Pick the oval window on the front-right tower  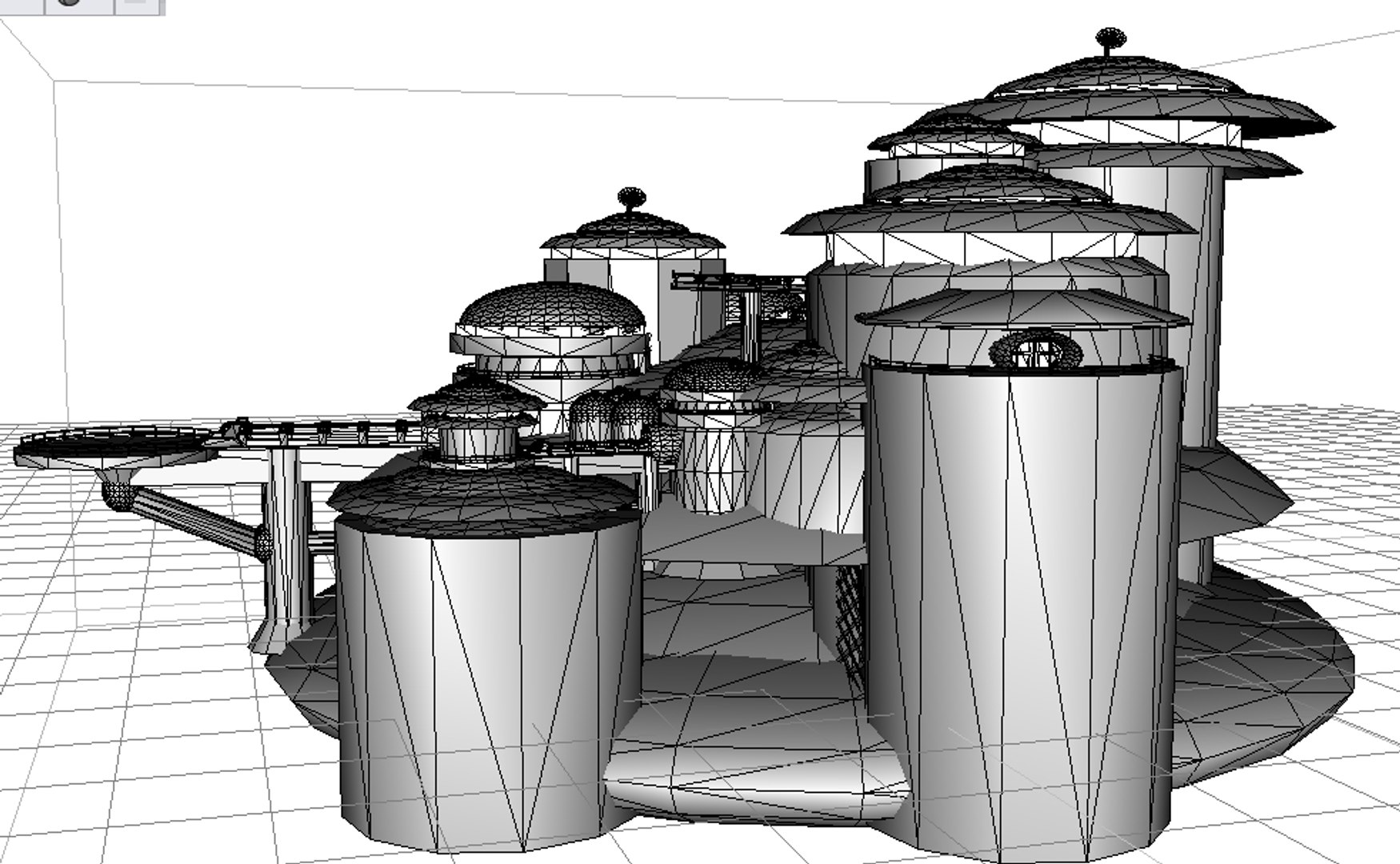pyautogui.click(x=1035, y=350)
